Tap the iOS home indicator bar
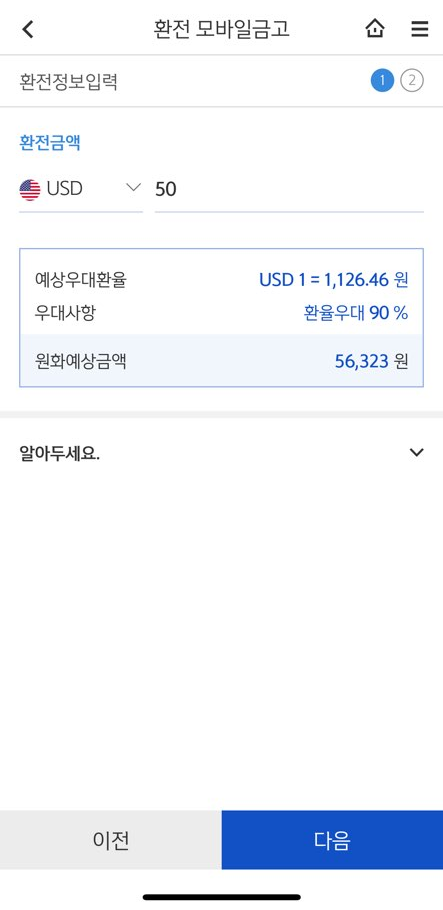The width and height of the screenshot is (443, 910). pos(222,897)
